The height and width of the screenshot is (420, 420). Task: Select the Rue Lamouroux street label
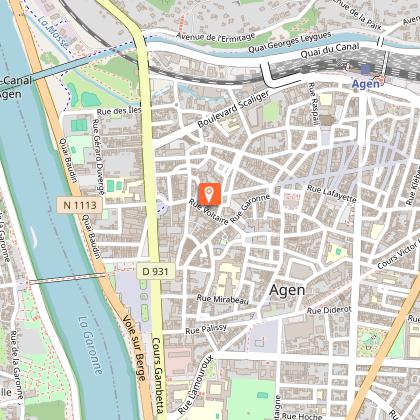pyautogui.click(x=195, y=384)
